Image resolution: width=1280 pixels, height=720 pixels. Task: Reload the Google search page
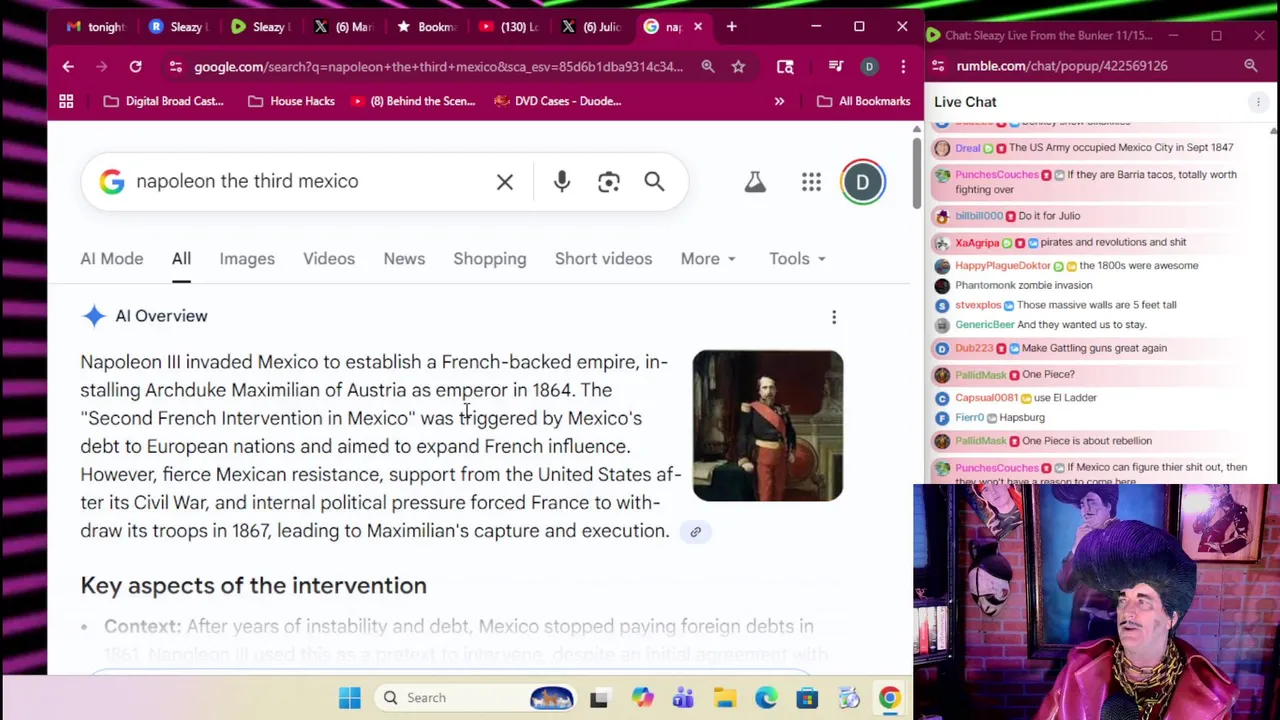pyautogui.click(x=135, y=67)
